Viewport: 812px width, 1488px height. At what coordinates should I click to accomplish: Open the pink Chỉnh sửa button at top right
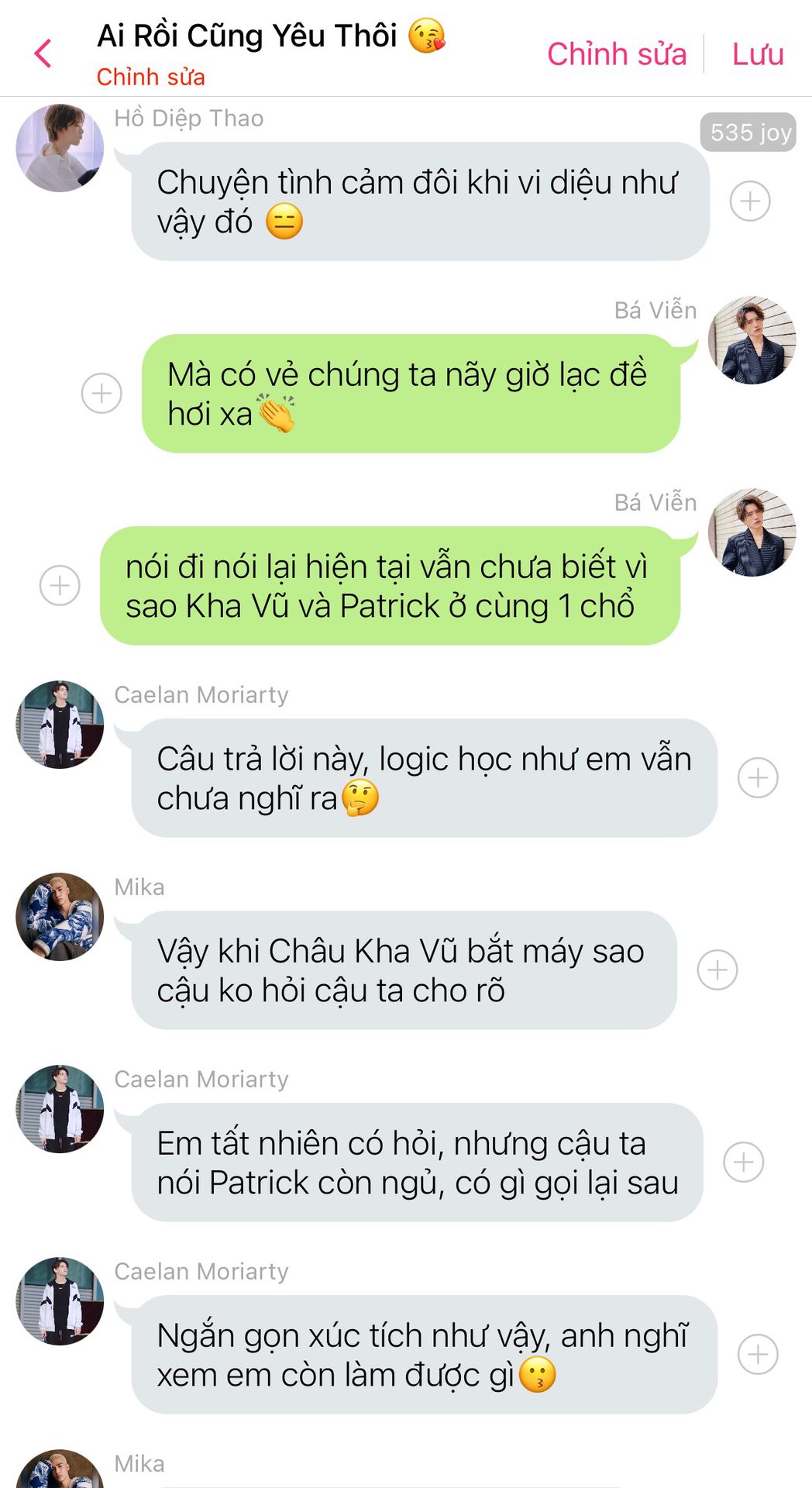(x=617, y=54)
